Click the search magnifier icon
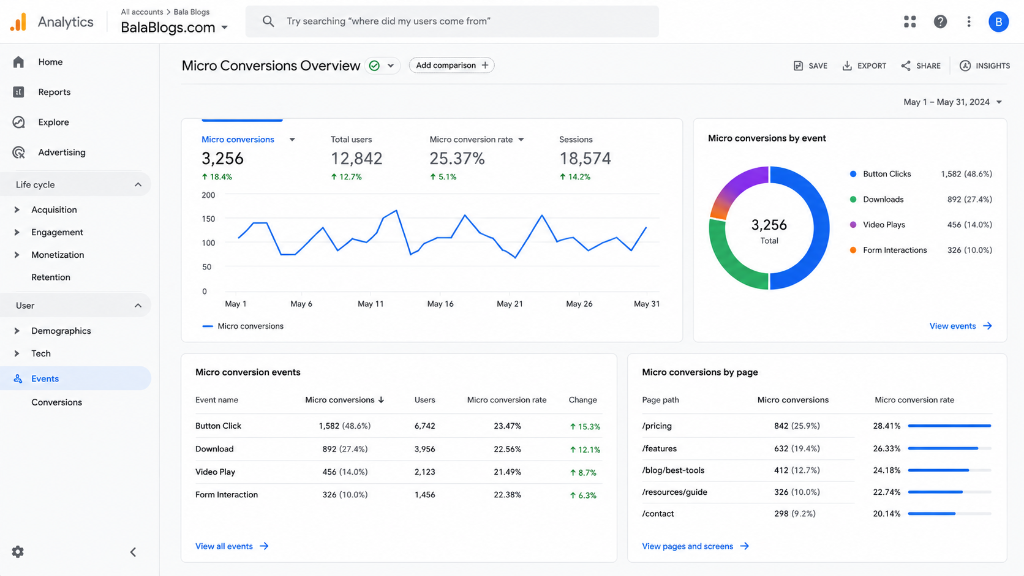This screenshot has height=576, width=1024. pos(268,21)
